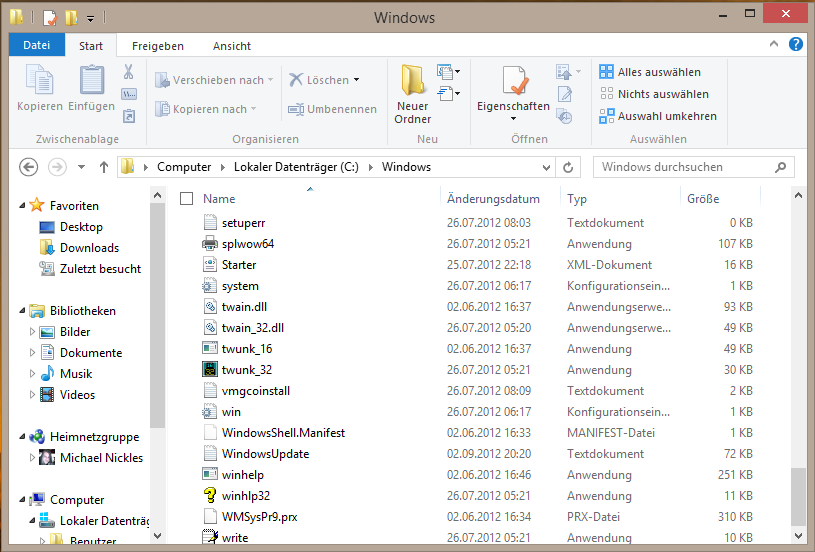Click the up one level arrow
The height and width of the screenshot is (552, 815).
[104, 167]
